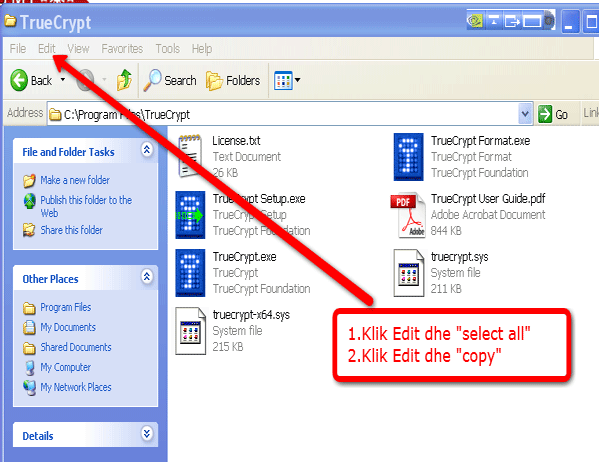Open the File menu
The image size is (599, 462).
tap(18, 49)
